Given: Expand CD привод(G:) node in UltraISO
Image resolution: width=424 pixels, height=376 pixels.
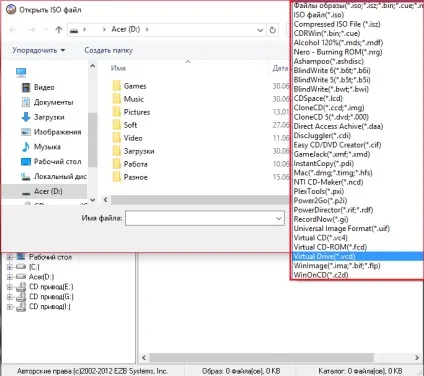Looking at the screenshot, I should pyautogui.click(x=10, y=297).
